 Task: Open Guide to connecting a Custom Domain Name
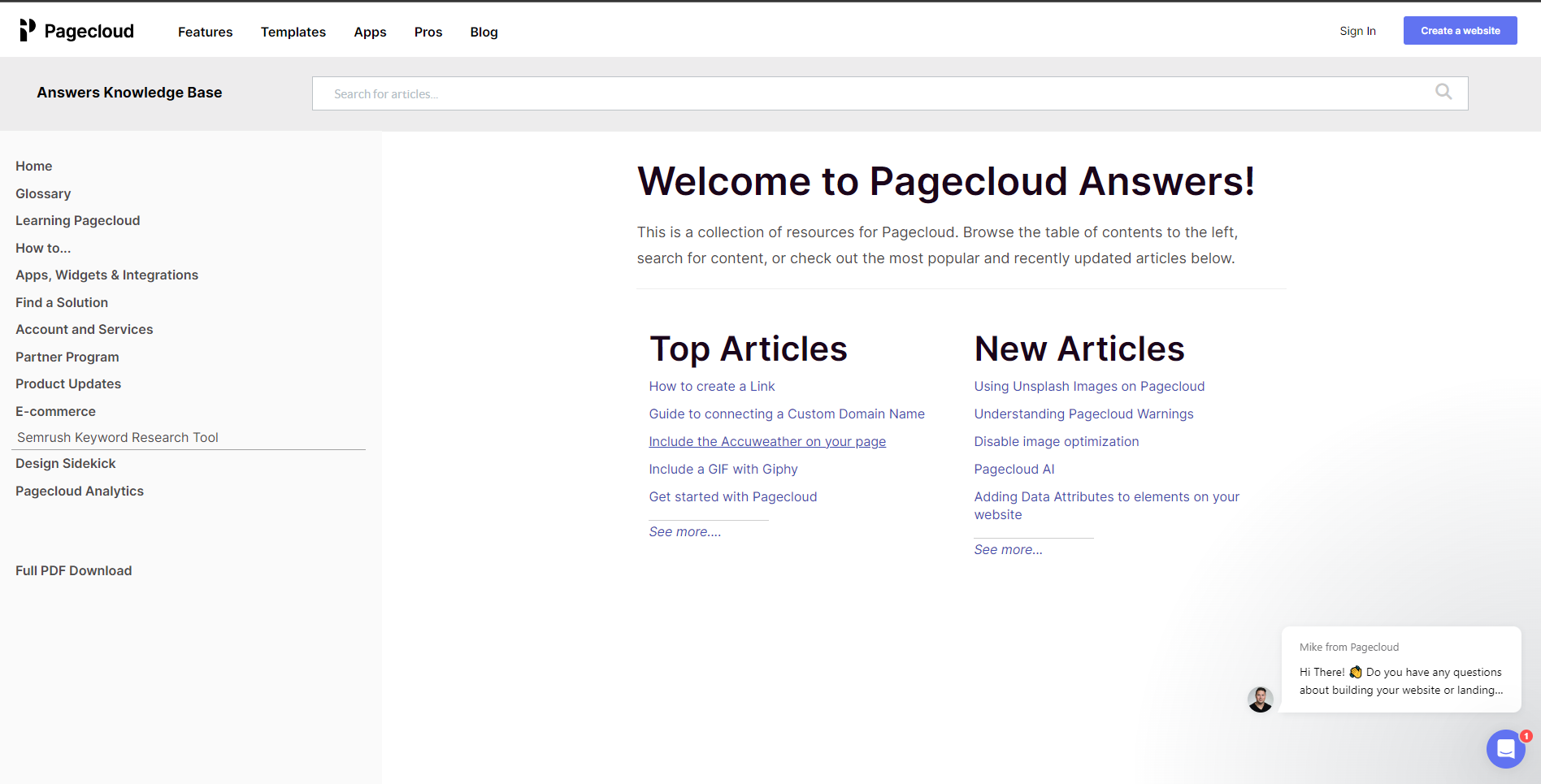coord(787,414)
